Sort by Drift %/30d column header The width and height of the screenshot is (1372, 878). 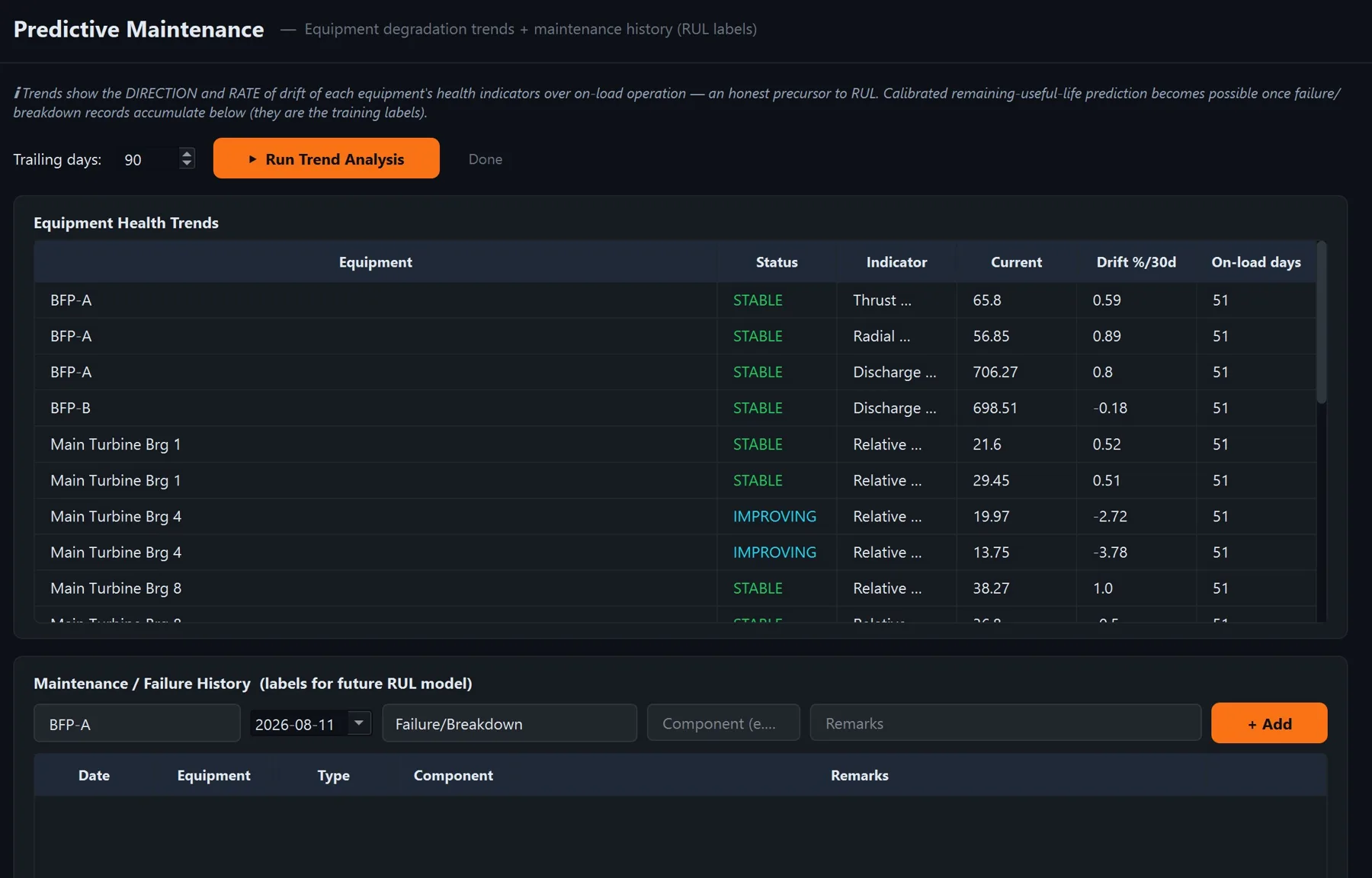pos(1136,262)
